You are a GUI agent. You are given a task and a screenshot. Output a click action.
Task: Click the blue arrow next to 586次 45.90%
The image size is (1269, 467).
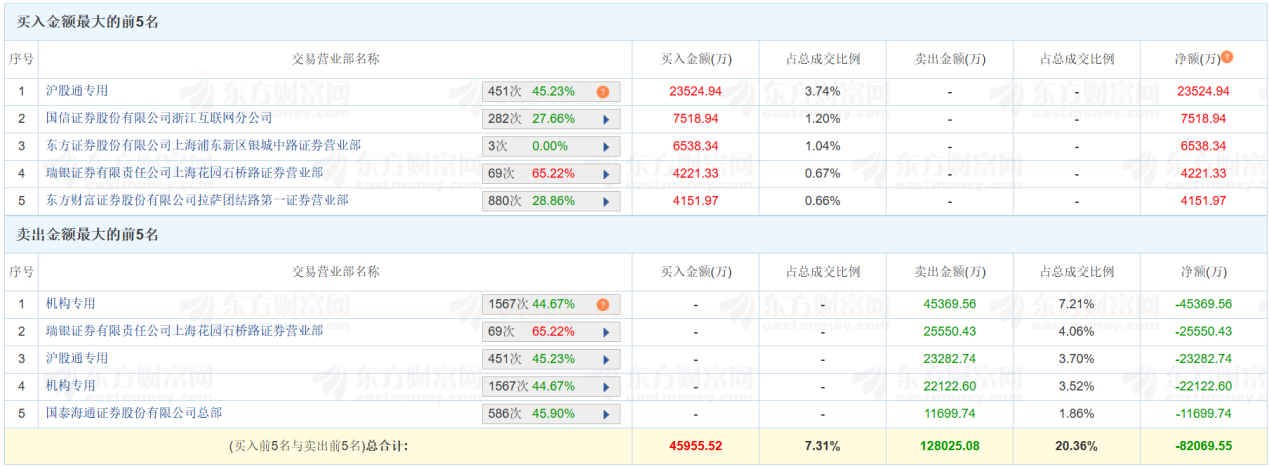[606, 413]
